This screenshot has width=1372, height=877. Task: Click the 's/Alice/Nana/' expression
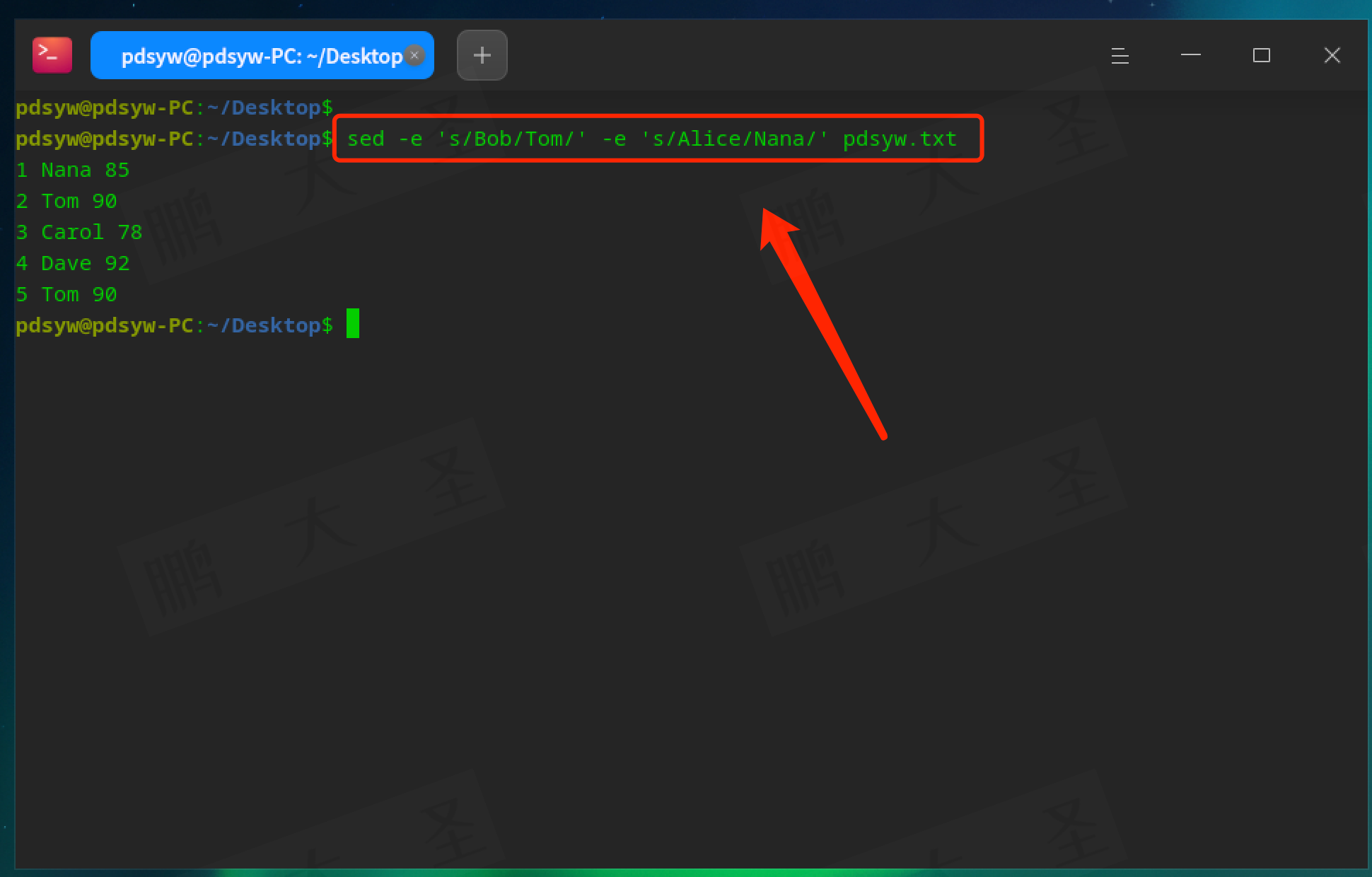pos(734,139)
